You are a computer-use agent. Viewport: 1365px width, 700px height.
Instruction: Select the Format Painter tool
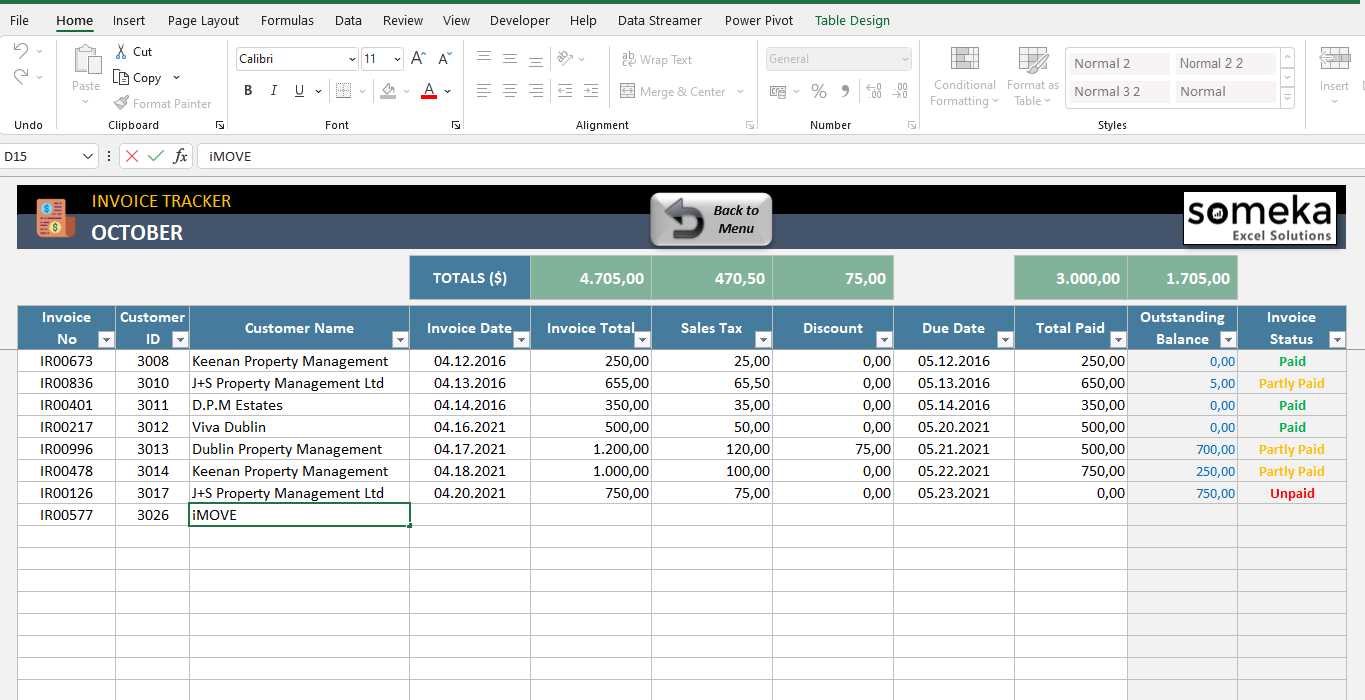(162, 103)
